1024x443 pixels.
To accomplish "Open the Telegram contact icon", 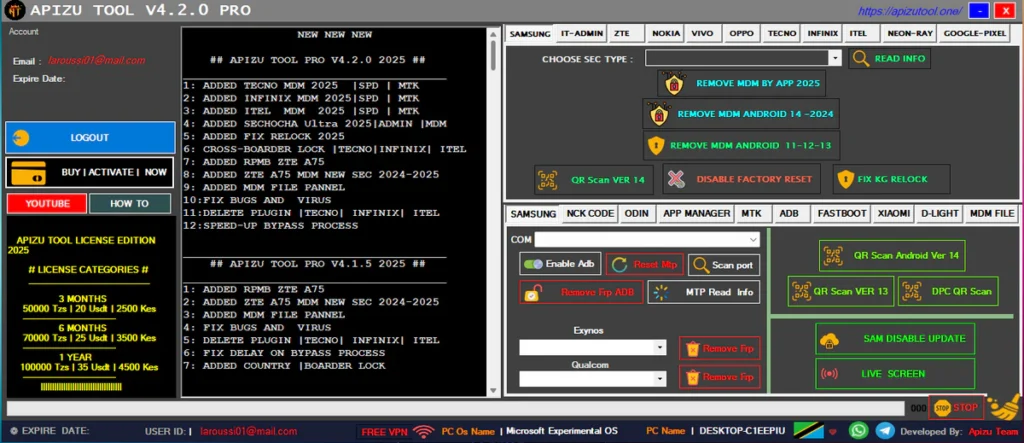I will tap(884, 430).
